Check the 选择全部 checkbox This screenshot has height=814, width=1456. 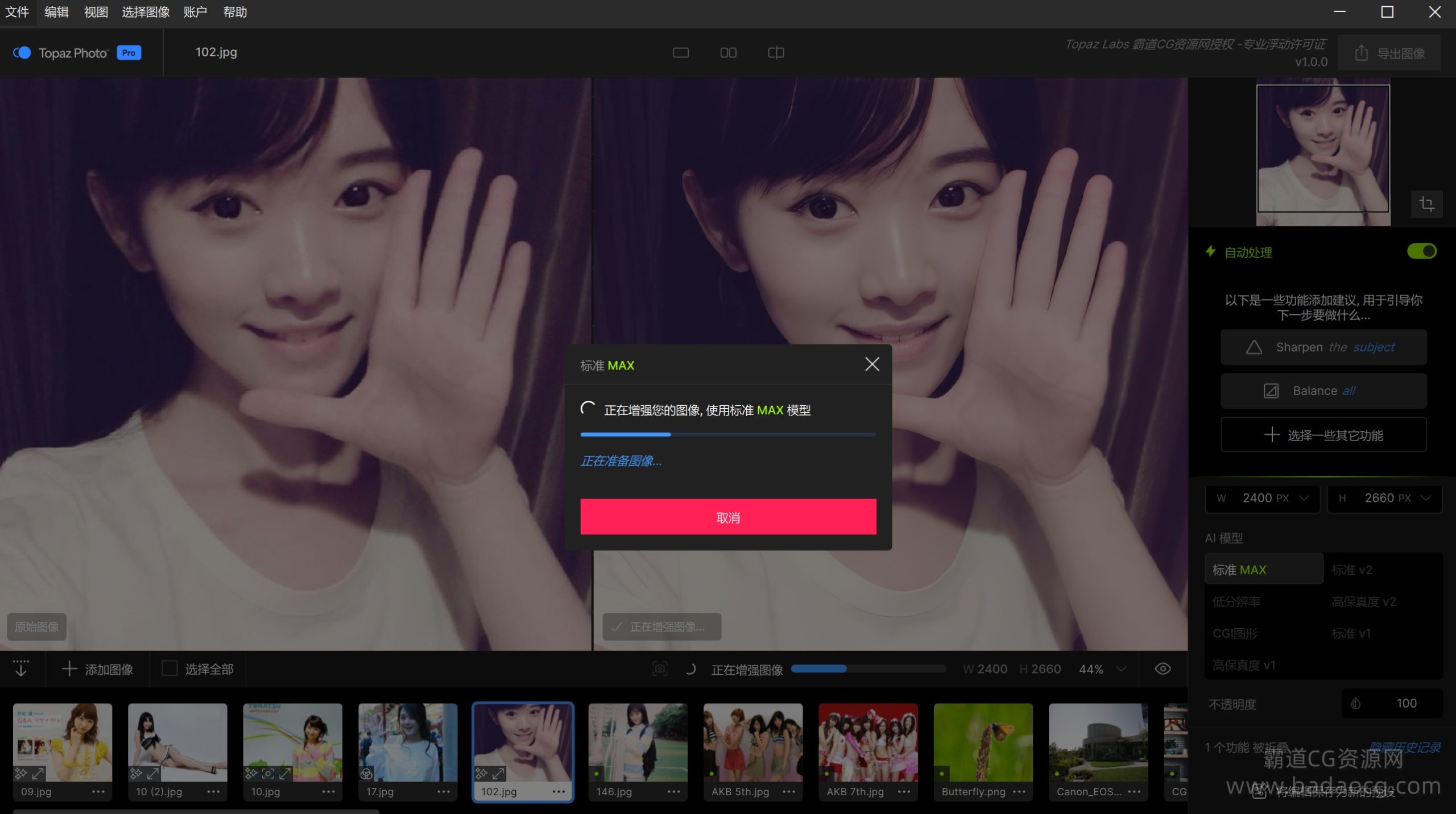click(169, 668)
